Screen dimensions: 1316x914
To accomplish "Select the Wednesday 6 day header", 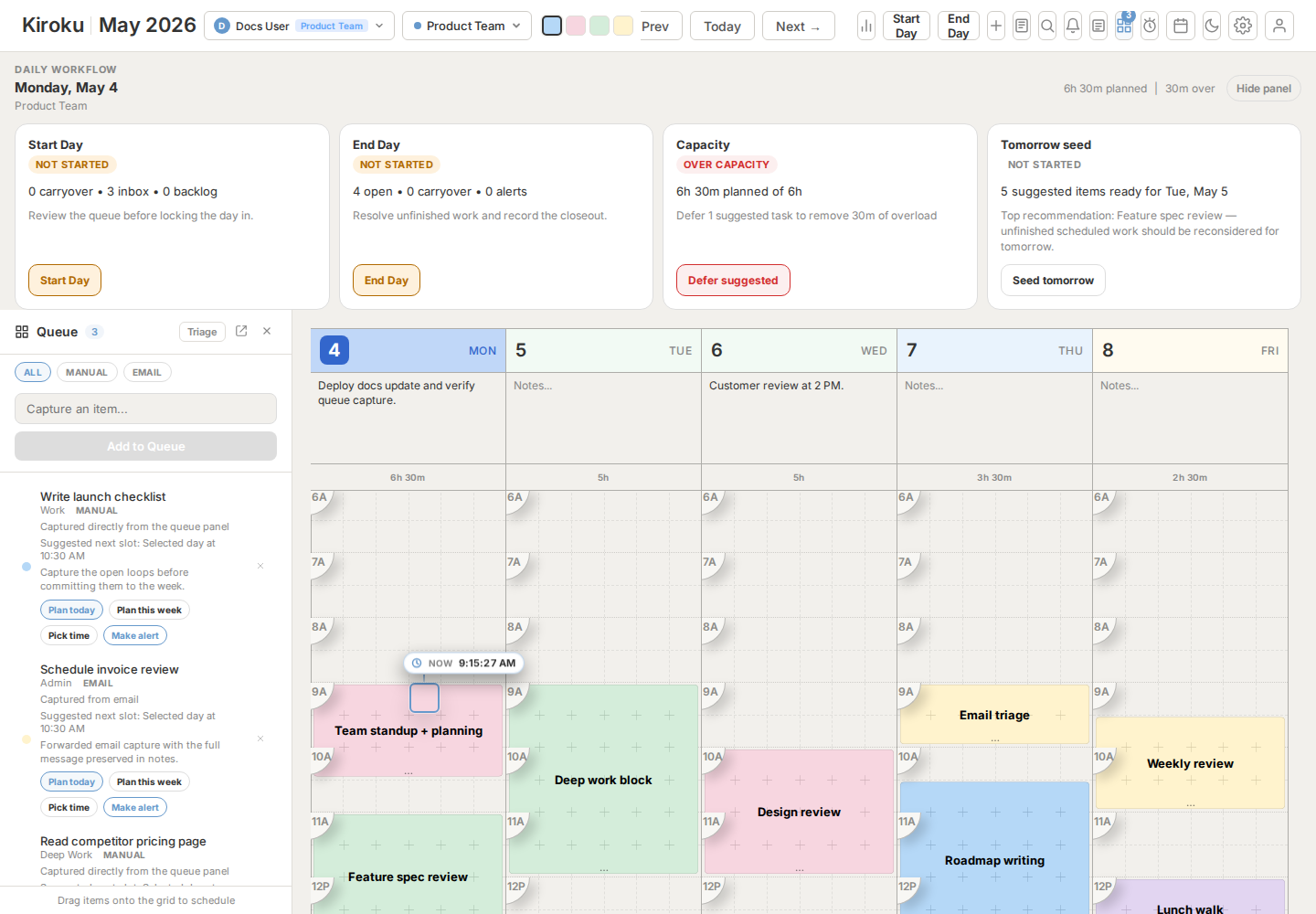I will pyautogui.click(x=799, y=350).
